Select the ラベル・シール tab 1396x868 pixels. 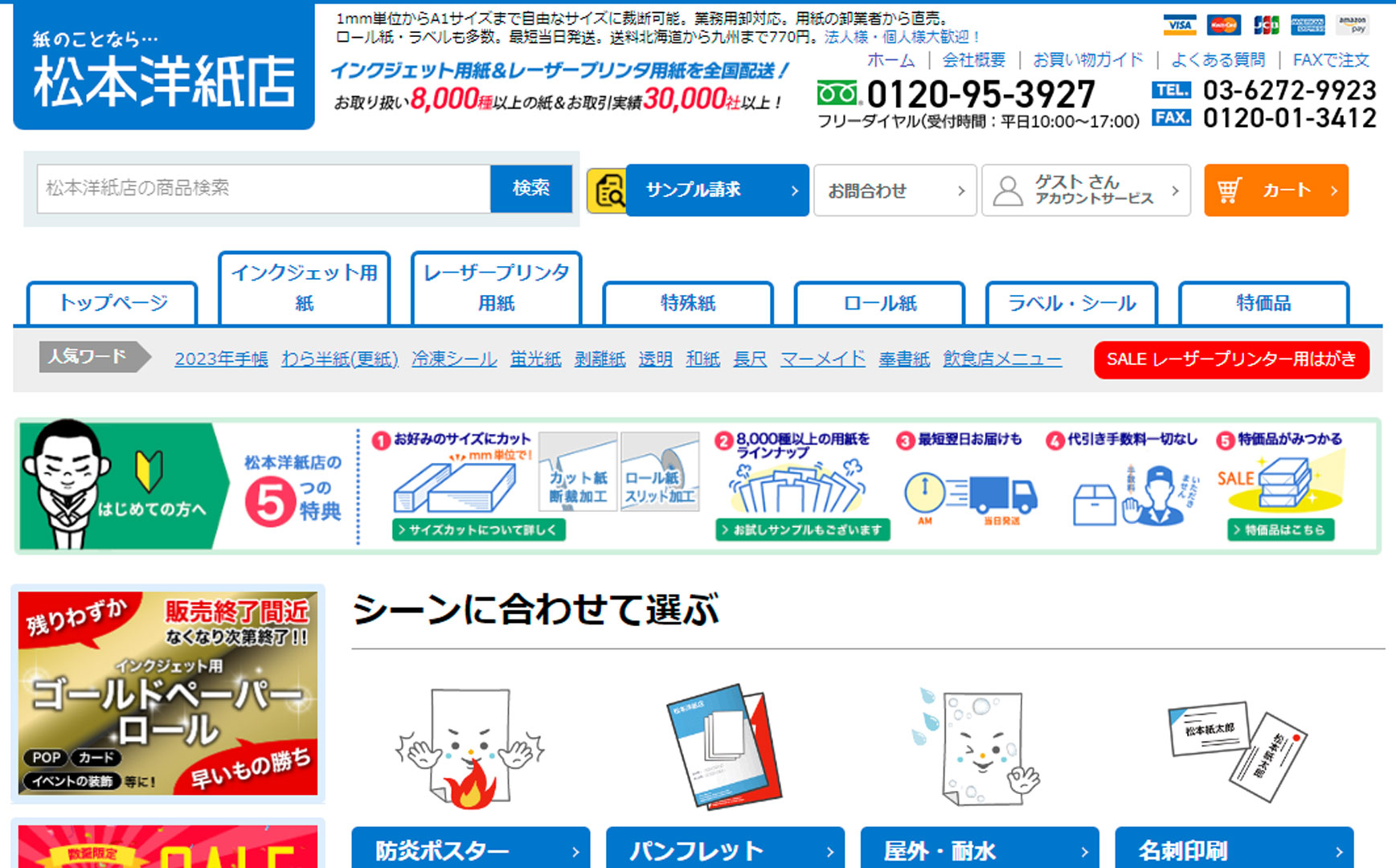1071,303
